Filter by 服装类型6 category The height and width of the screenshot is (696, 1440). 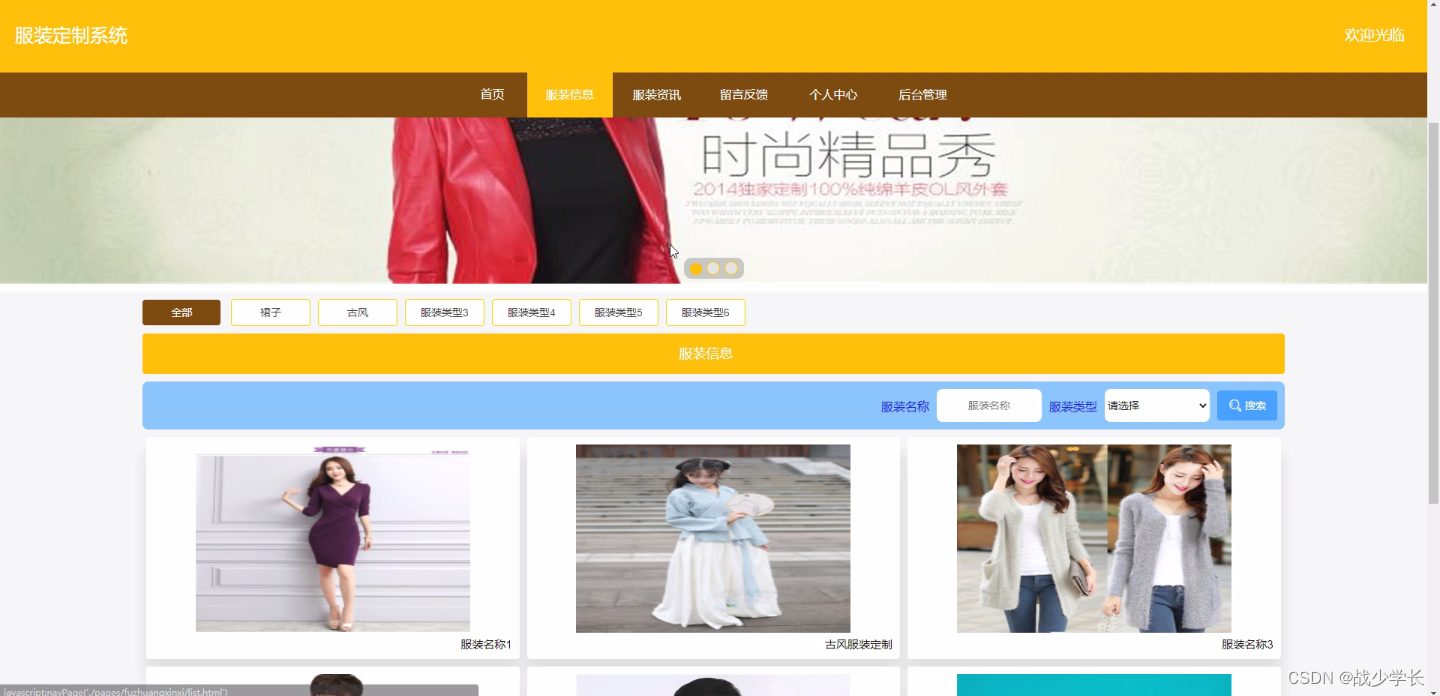(x=706, y=313)
